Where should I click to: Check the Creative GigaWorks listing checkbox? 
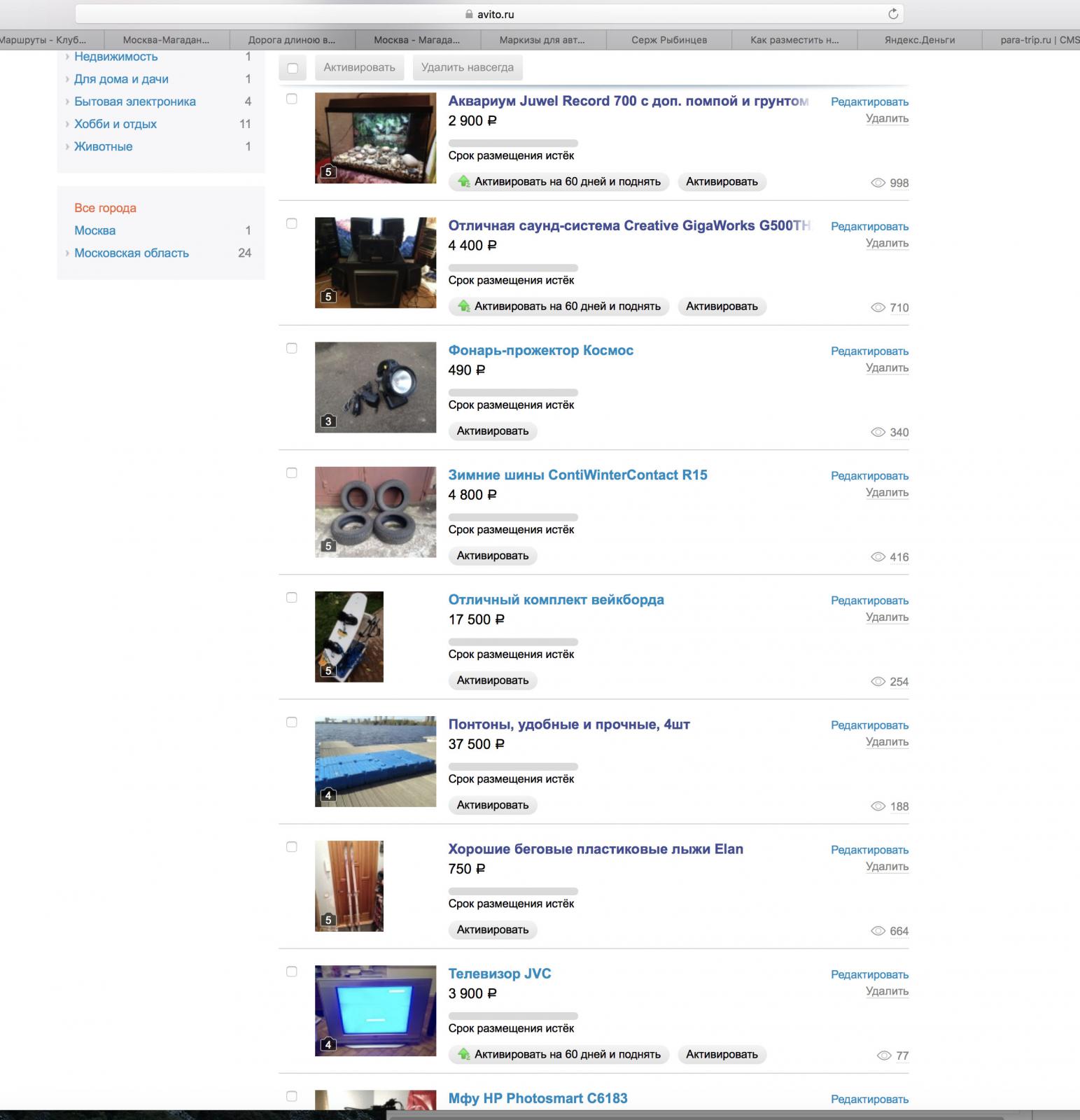click(x=292, y=223)
